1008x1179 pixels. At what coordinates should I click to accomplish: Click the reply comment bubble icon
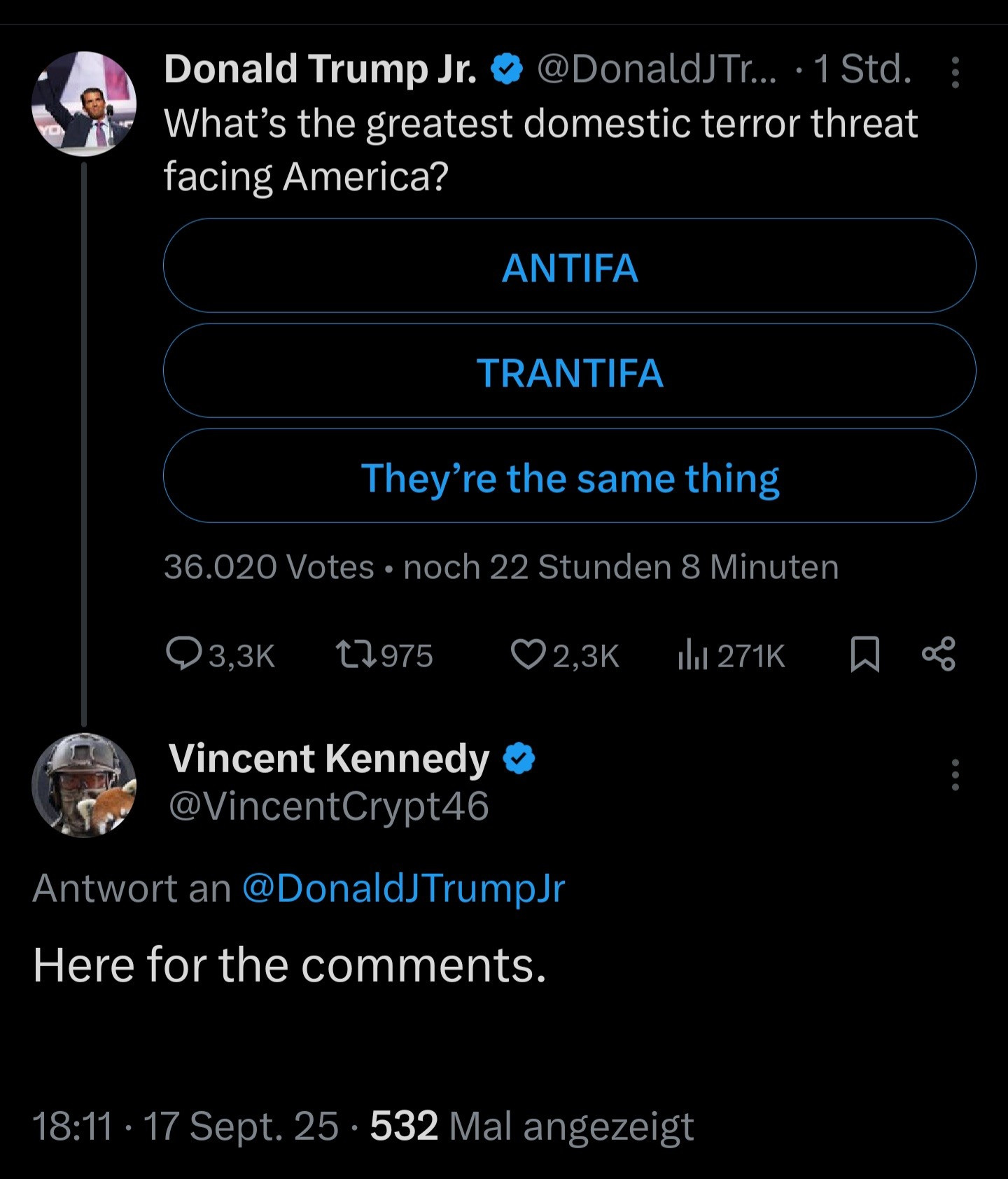click(x=183, y=655)
